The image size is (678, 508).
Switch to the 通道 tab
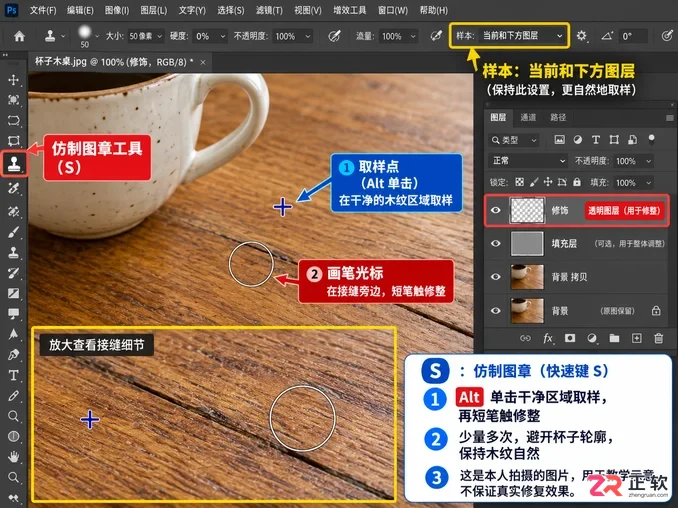click(x=528, y=117)
